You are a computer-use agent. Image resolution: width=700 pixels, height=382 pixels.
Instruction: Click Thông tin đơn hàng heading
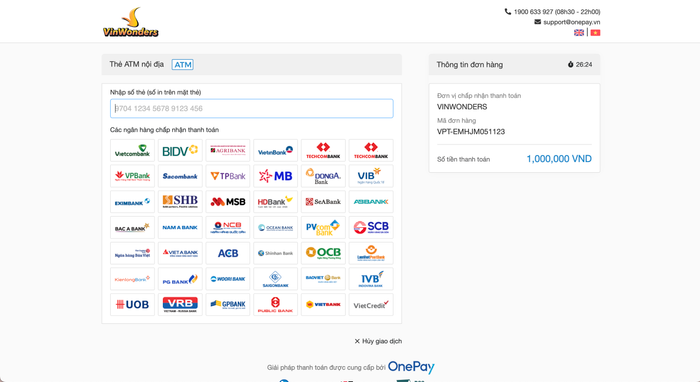(x=470, y=65)
